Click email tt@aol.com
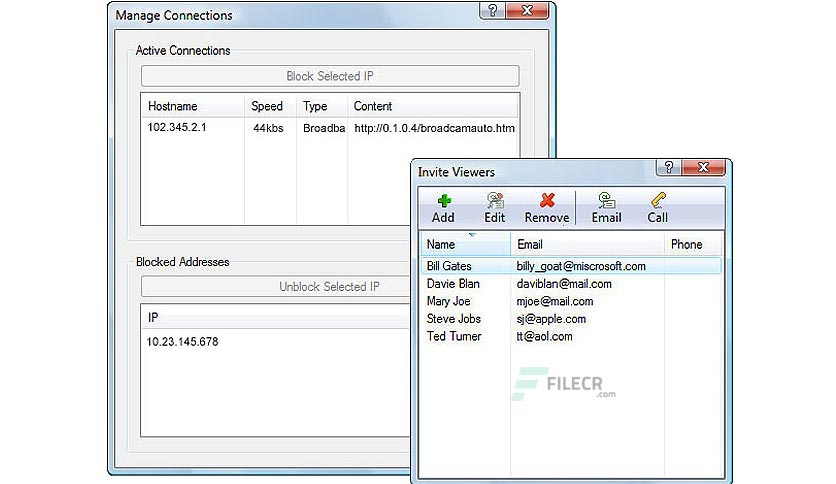 (x=544, y=336)
